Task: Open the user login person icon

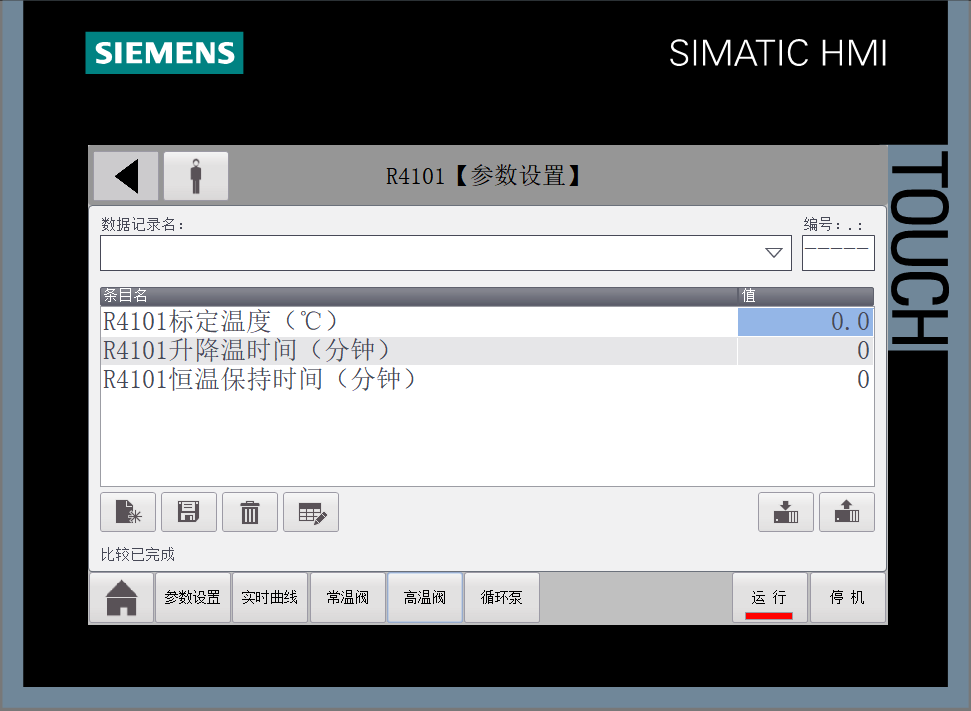Action: tap(196, 176)
